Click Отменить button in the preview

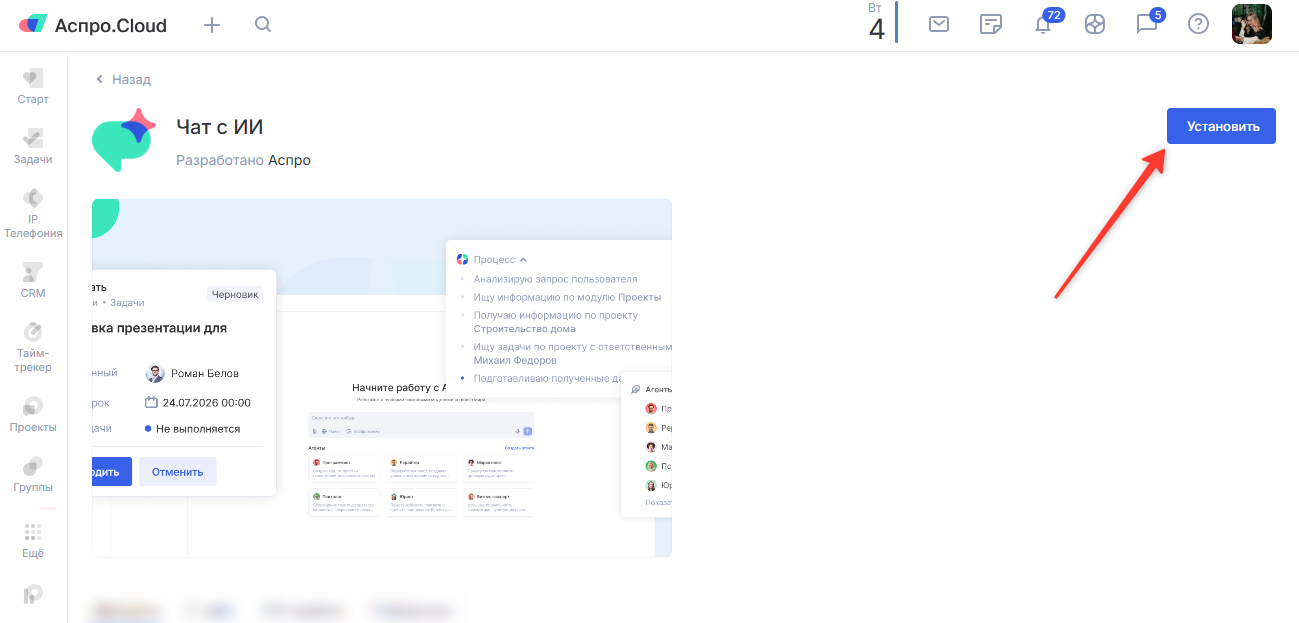click(178, 472)
